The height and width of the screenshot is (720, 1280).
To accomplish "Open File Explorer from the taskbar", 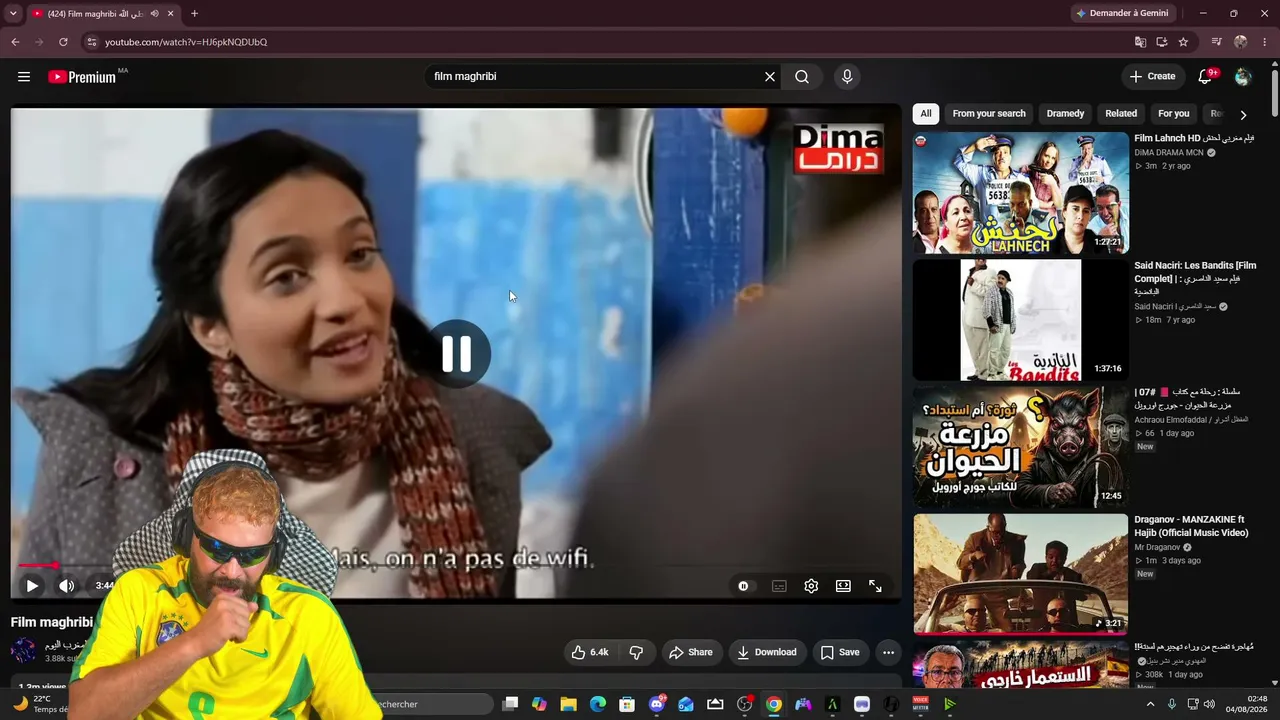I will pos(568,704).
